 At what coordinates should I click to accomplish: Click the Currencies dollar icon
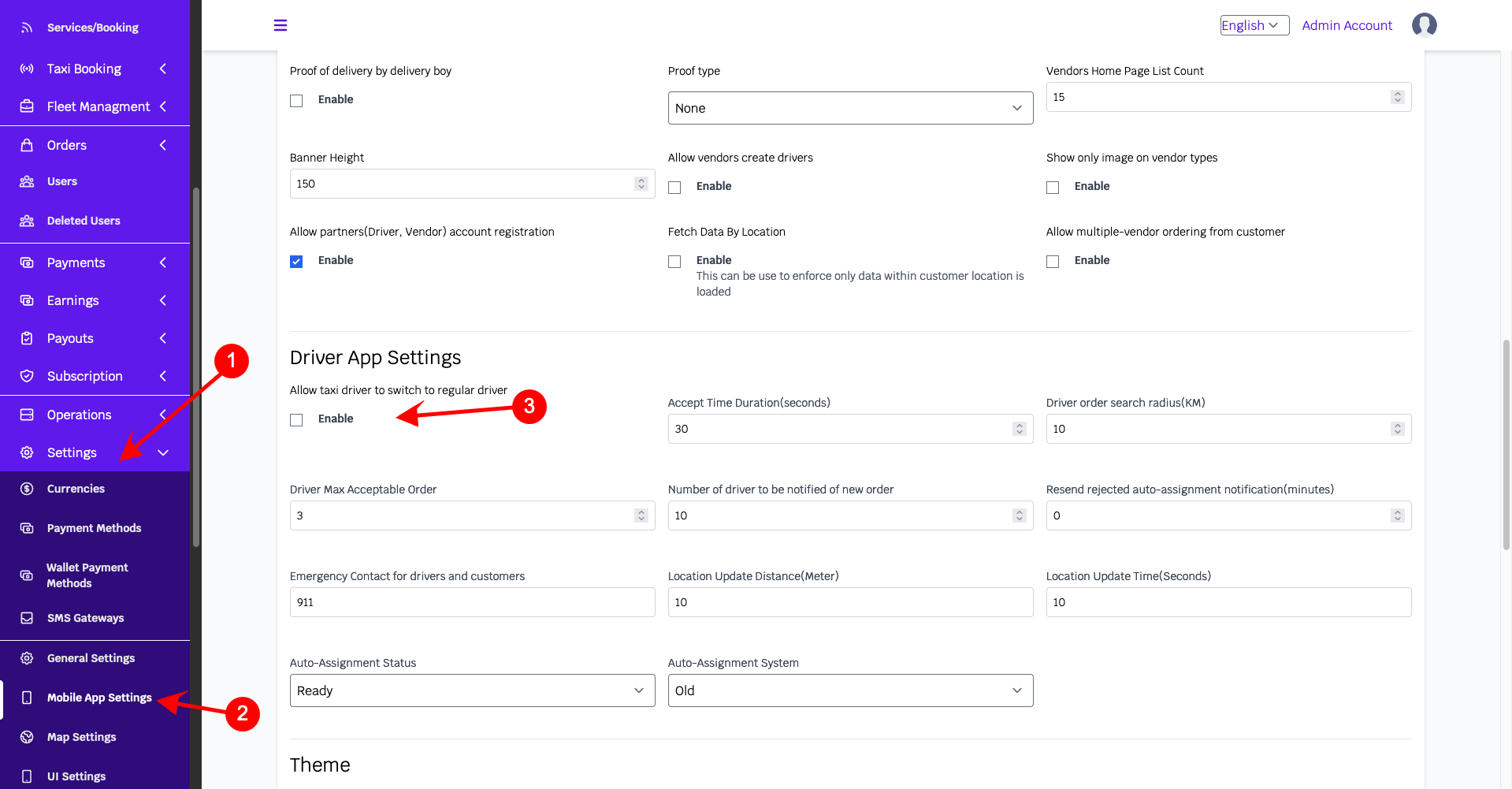[x=27, y=489]
